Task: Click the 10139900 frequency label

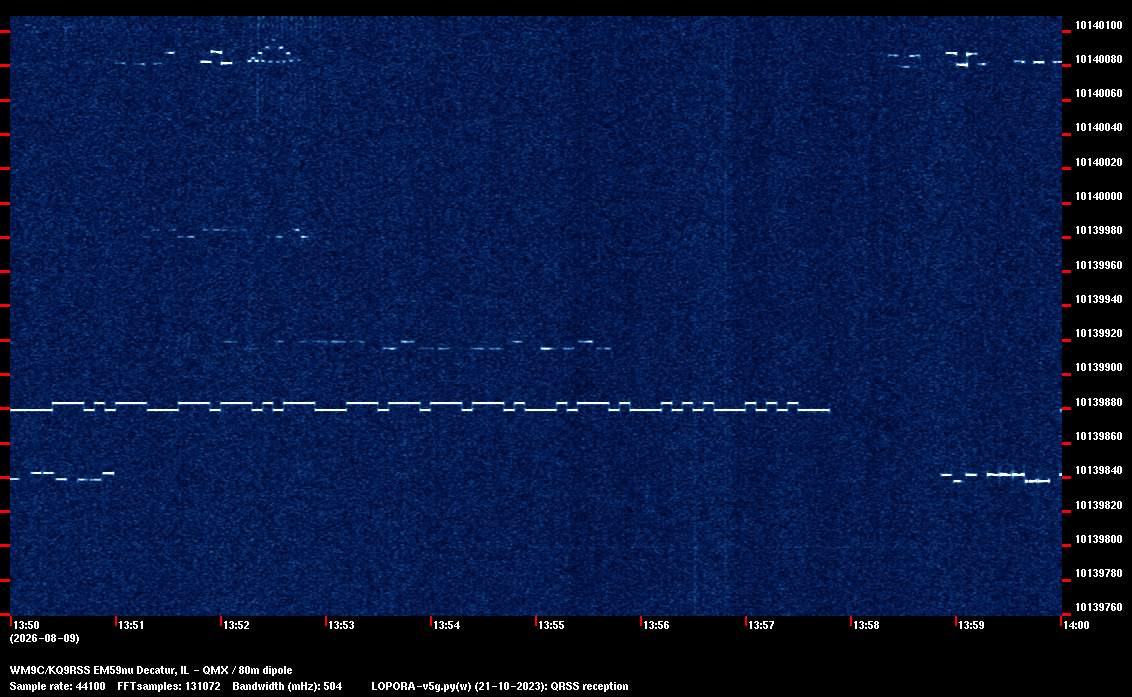Action: [1099, 367]
